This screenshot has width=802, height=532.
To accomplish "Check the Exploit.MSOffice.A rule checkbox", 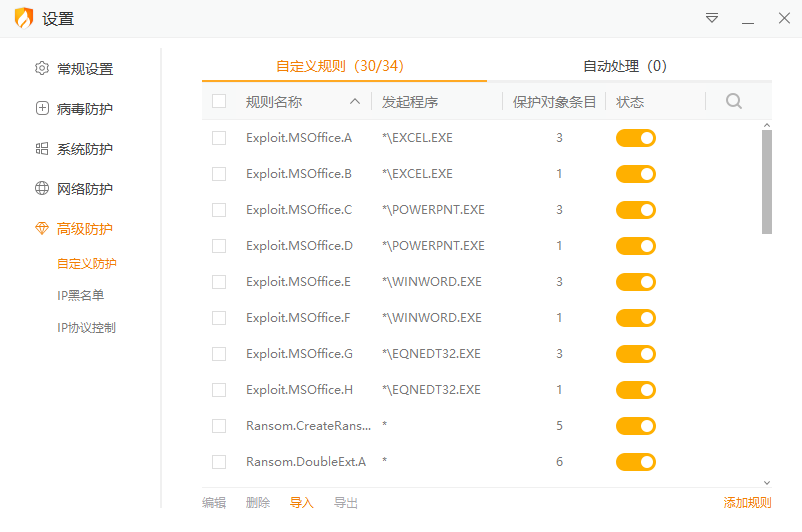I will point(219,138).
